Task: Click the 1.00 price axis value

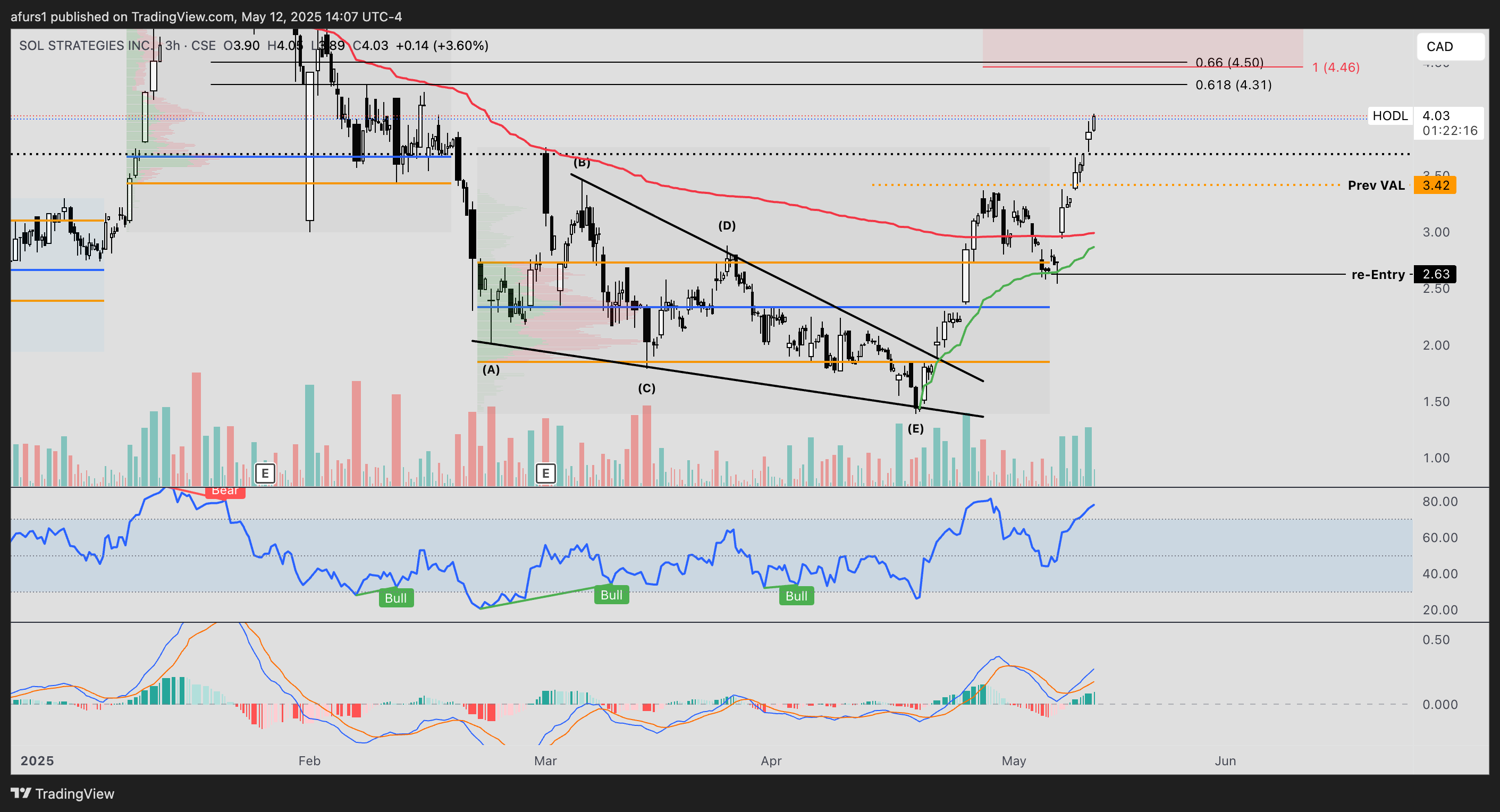Action: [1436, 458]
